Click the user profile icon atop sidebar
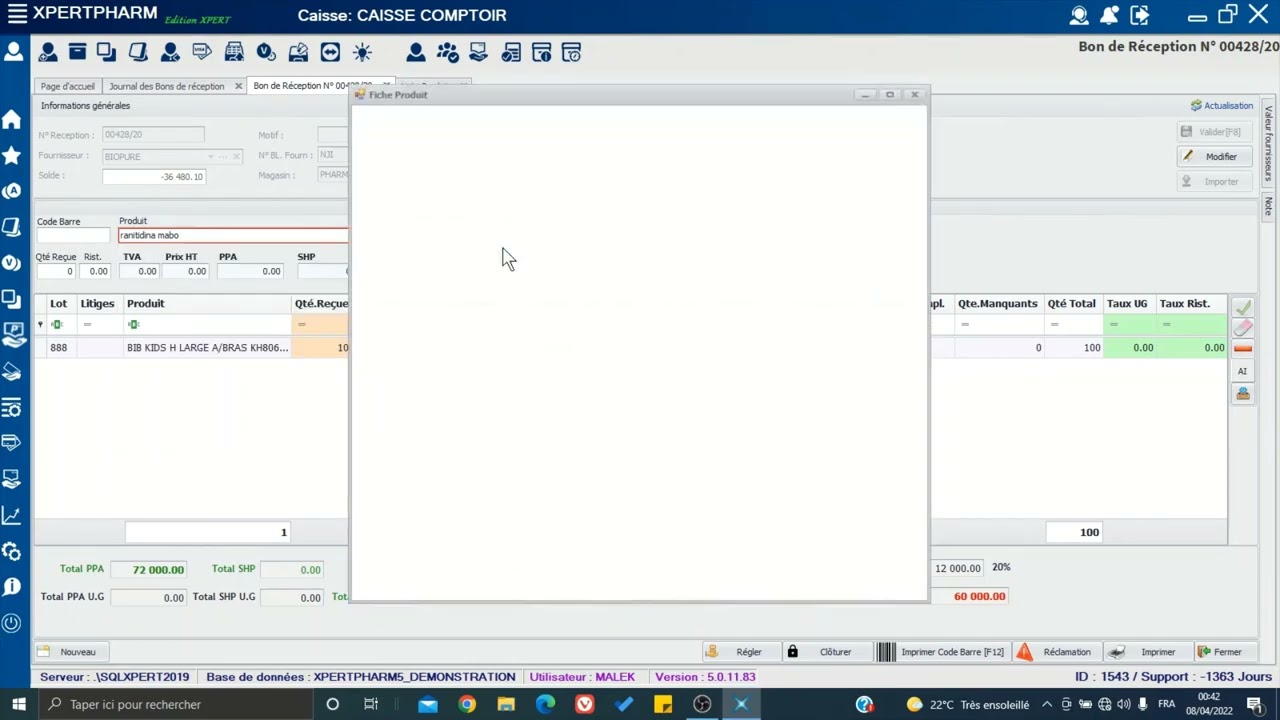Image resolution: width=1280 pixels, height=720 pixels. tap(13, 52)
